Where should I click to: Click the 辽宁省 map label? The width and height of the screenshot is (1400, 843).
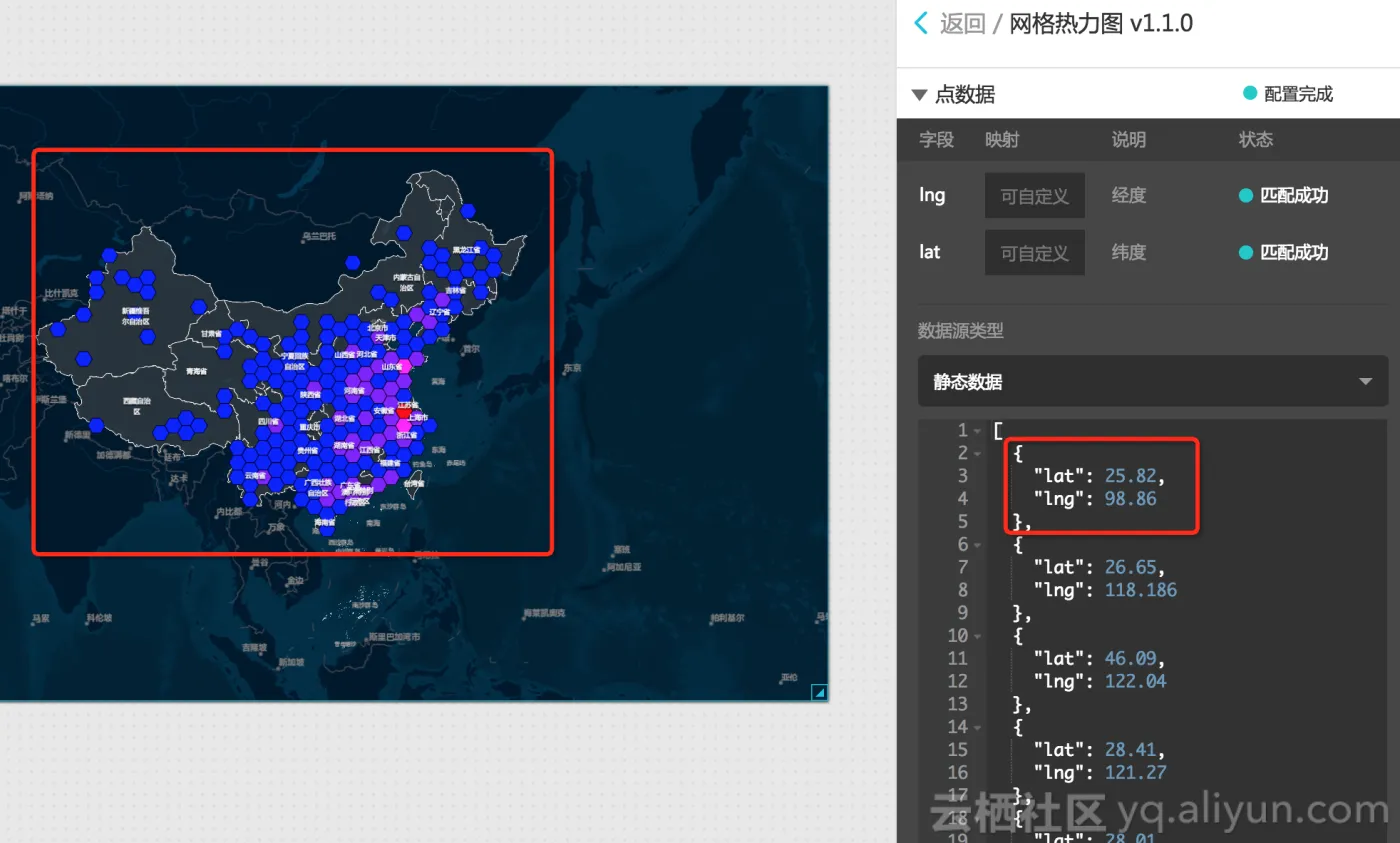[440, 311]
